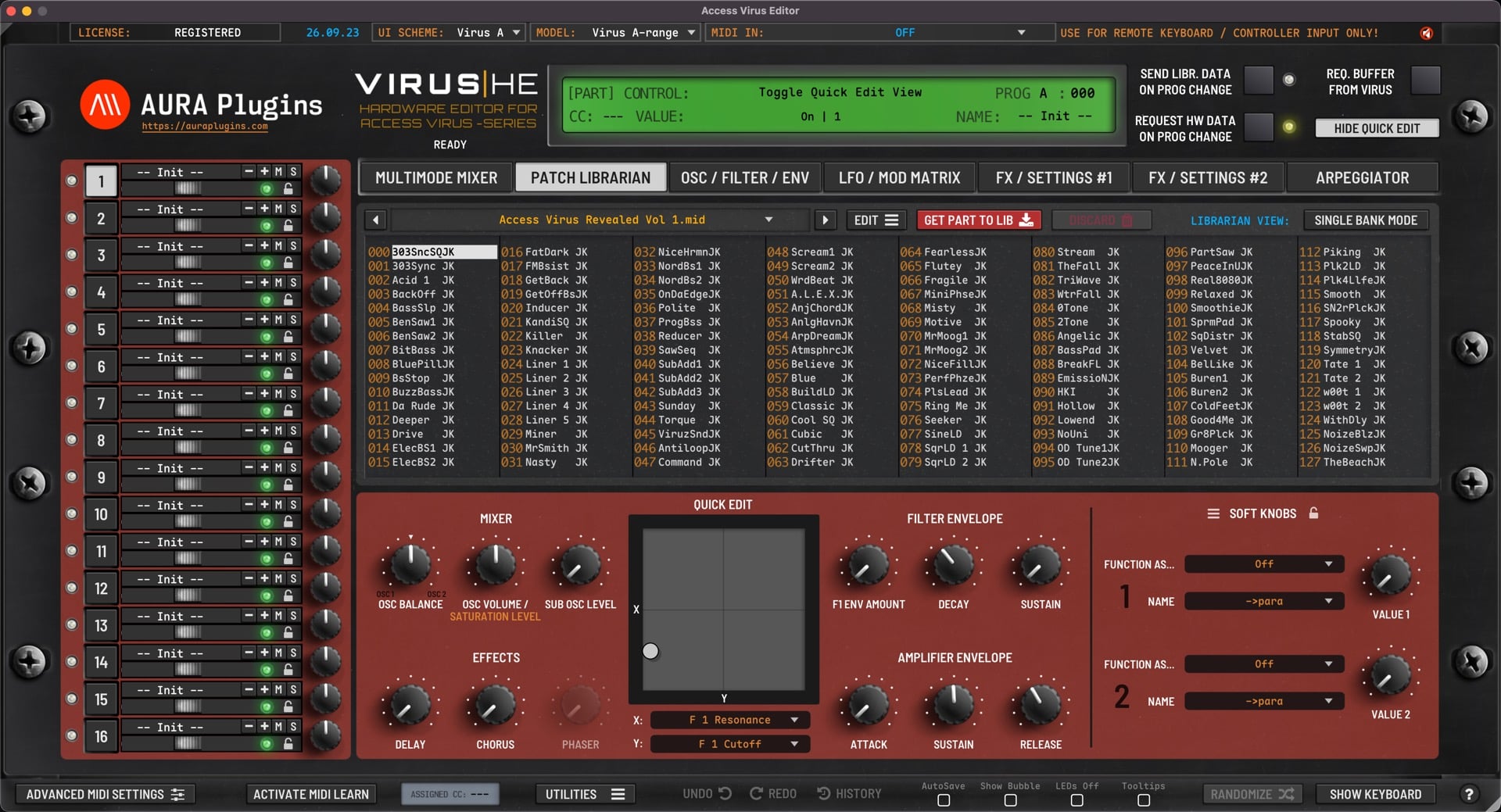Click the Redo arrow button

pyautogui.click(x=773, y=794)
